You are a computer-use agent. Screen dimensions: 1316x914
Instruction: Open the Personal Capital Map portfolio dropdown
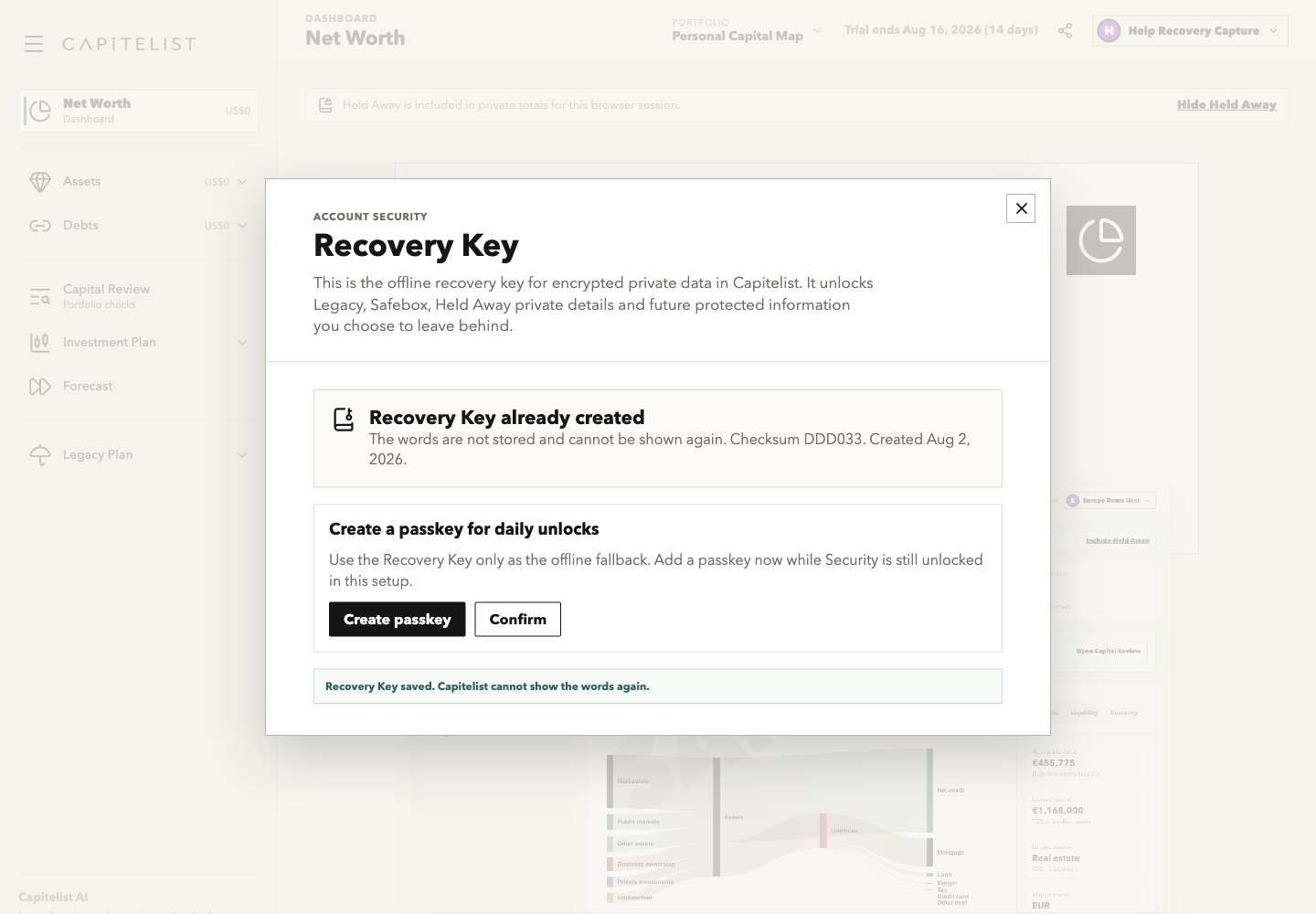coord(747,31)
